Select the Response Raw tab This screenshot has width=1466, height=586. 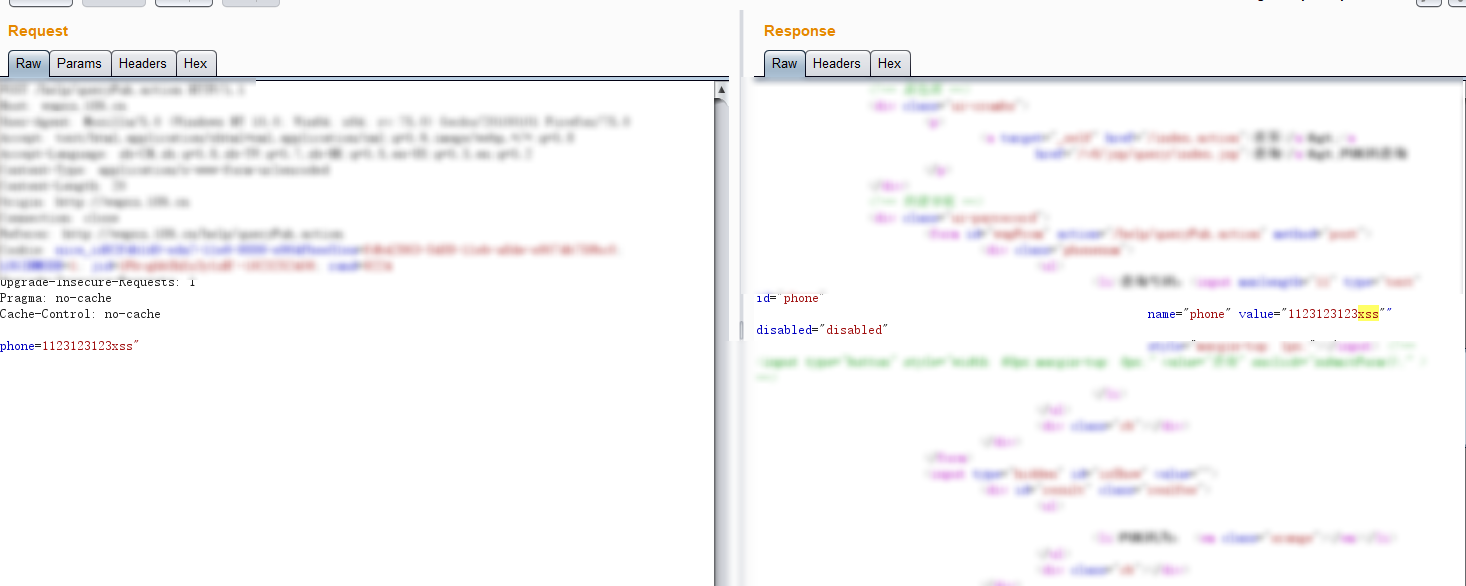[x=784, y=63]
